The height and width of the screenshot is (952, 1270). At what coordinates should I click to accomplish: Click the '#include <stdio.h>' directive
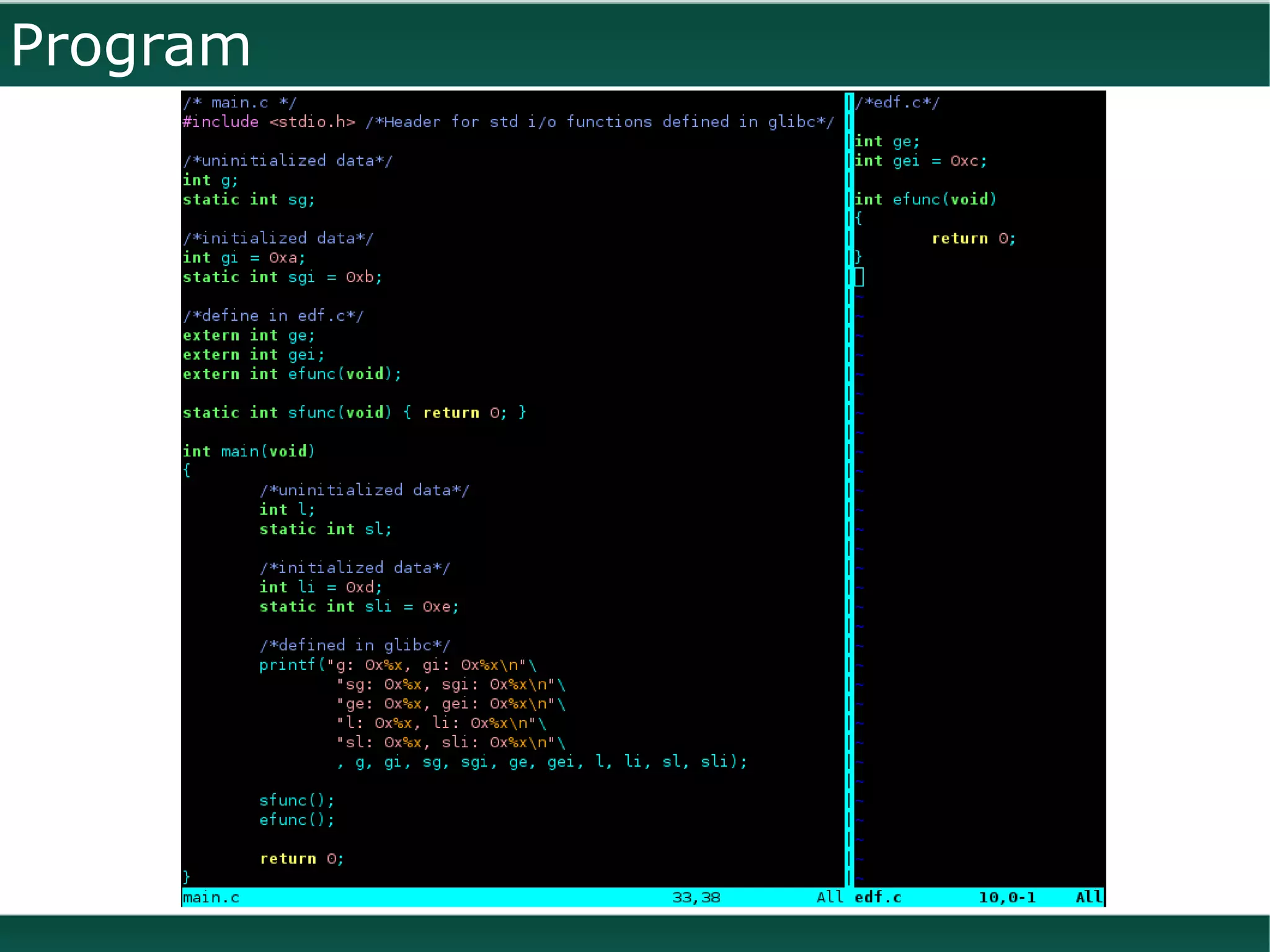[269, 122]
